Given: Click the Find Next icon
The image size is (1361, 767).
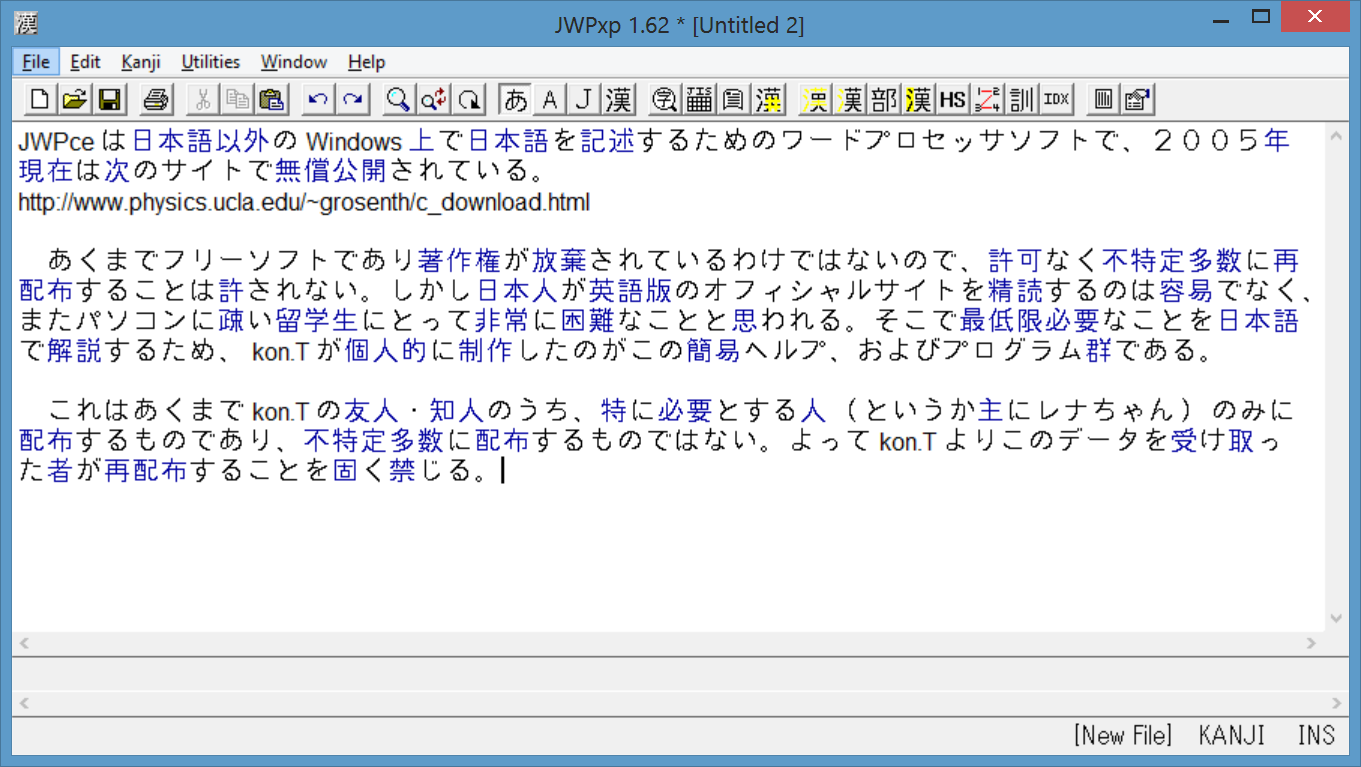Looking at the screenshot, I should pos(468,99).
